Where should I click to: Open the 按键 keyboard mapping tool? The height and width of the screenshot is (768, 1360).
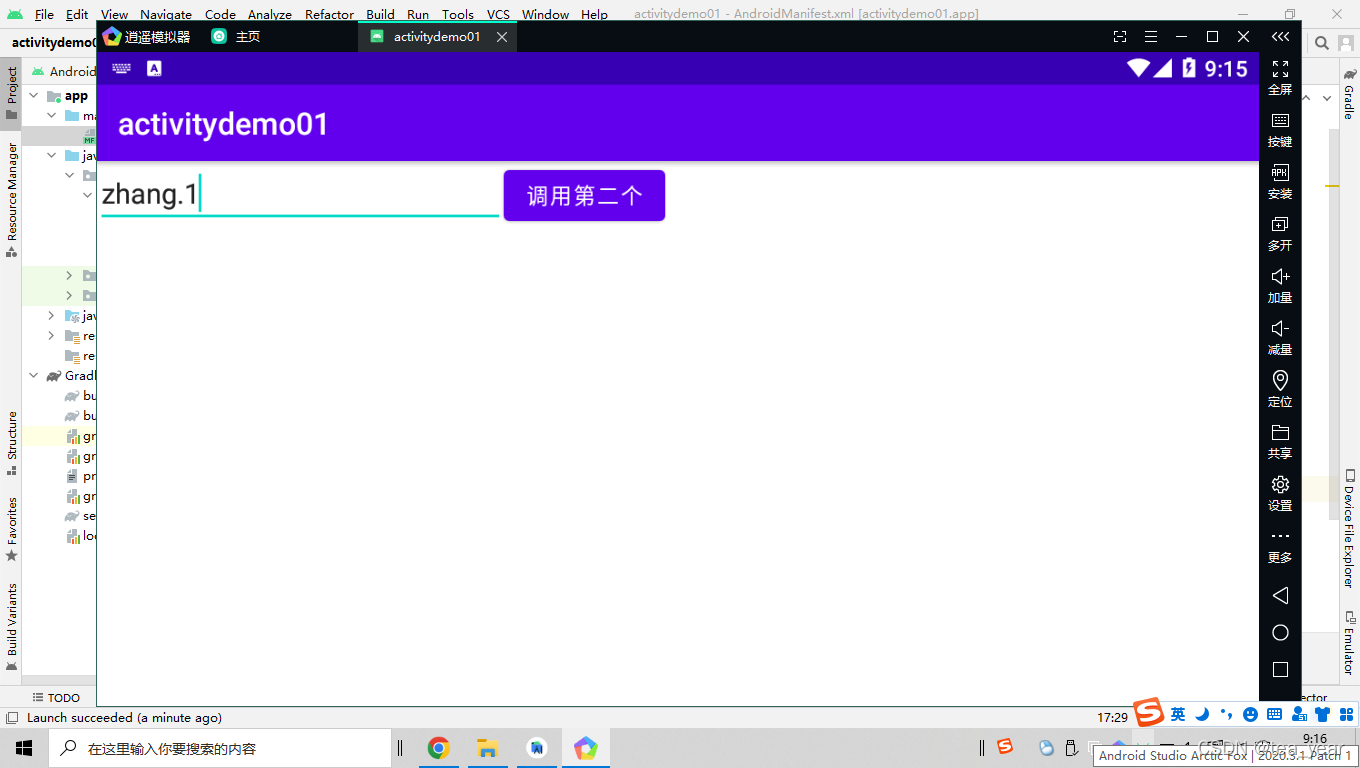click(1280, 121)
